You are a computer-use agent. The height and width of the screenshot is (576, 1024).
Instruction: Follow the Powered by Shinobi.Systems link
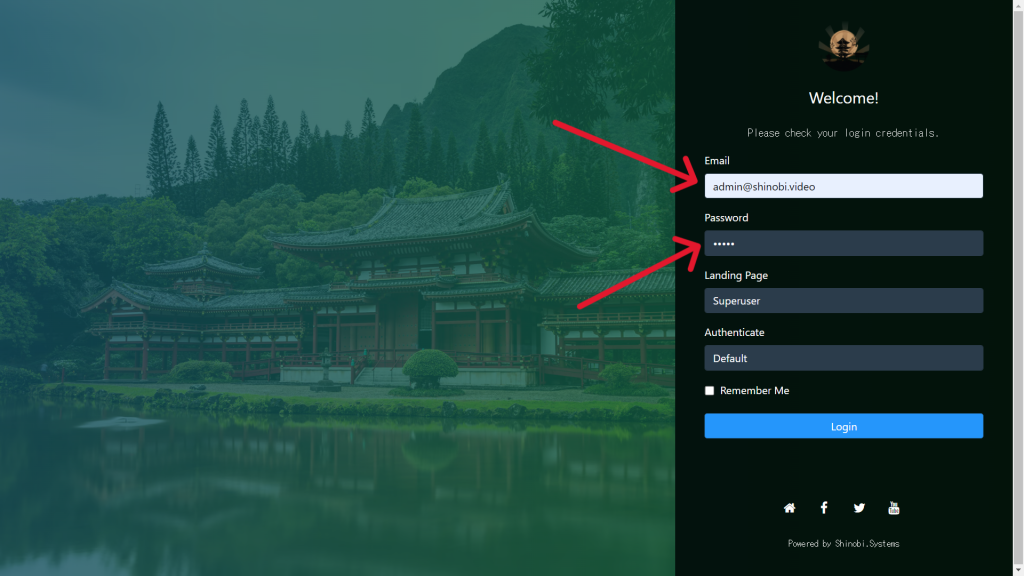[843, 543]
